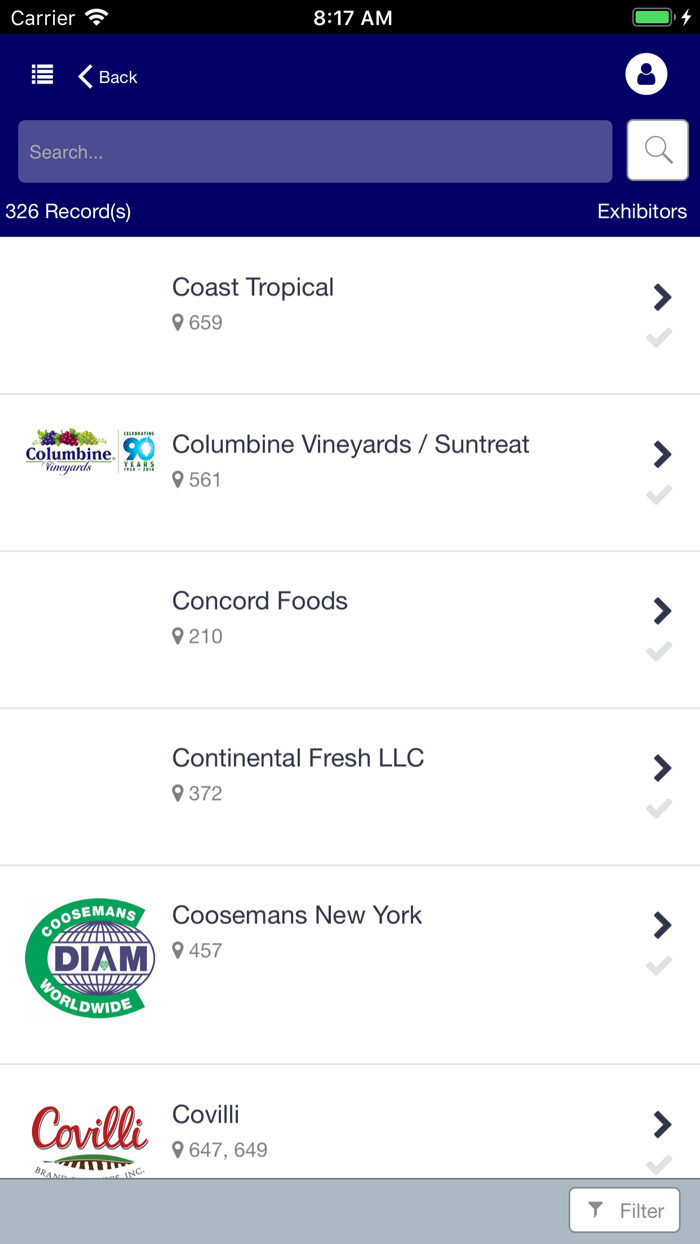Open the list menu icon

pos(42,74)
